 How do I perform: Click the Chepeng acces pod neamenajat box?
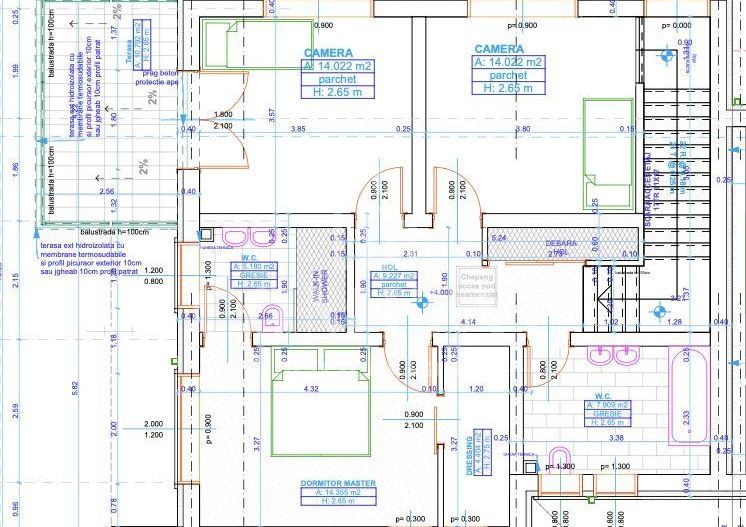476,285
